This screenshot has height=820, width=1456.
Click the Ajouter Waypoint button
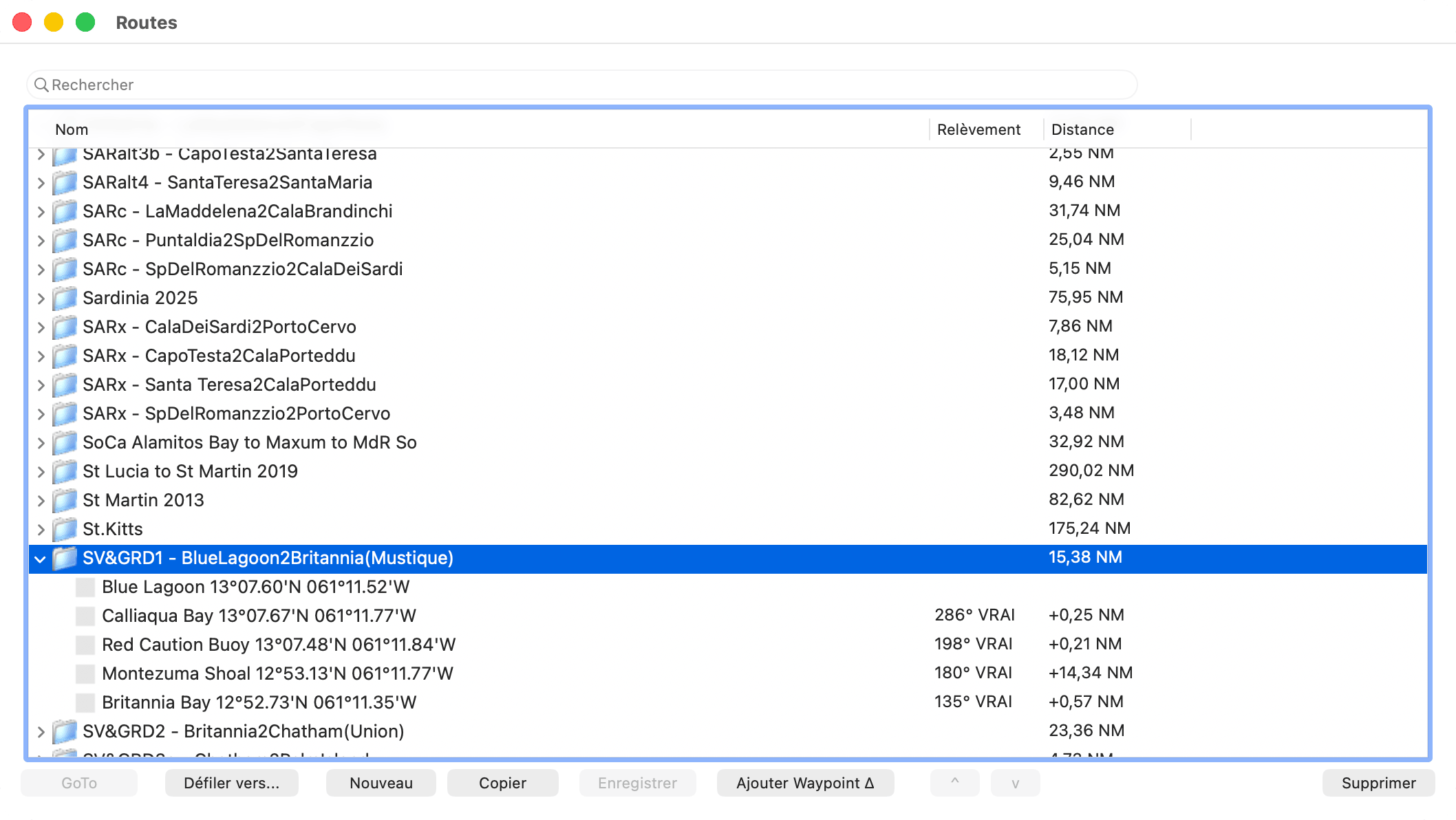805,783
